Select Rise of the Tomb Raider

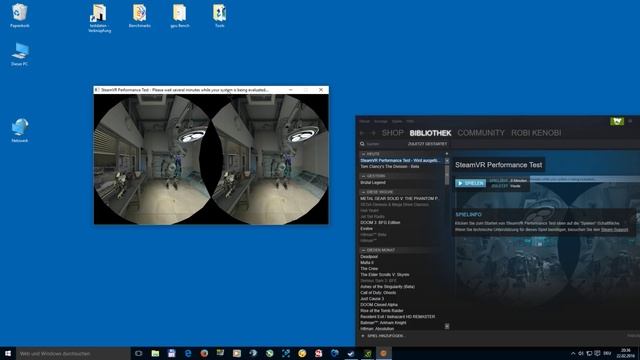point(382,311)
